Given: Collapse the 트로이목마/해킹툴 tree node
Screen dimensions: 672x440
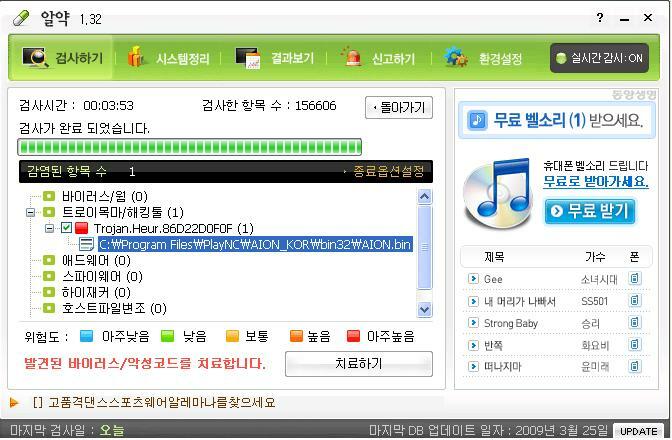Looking at the screenshot, I should tap(30, 212).
